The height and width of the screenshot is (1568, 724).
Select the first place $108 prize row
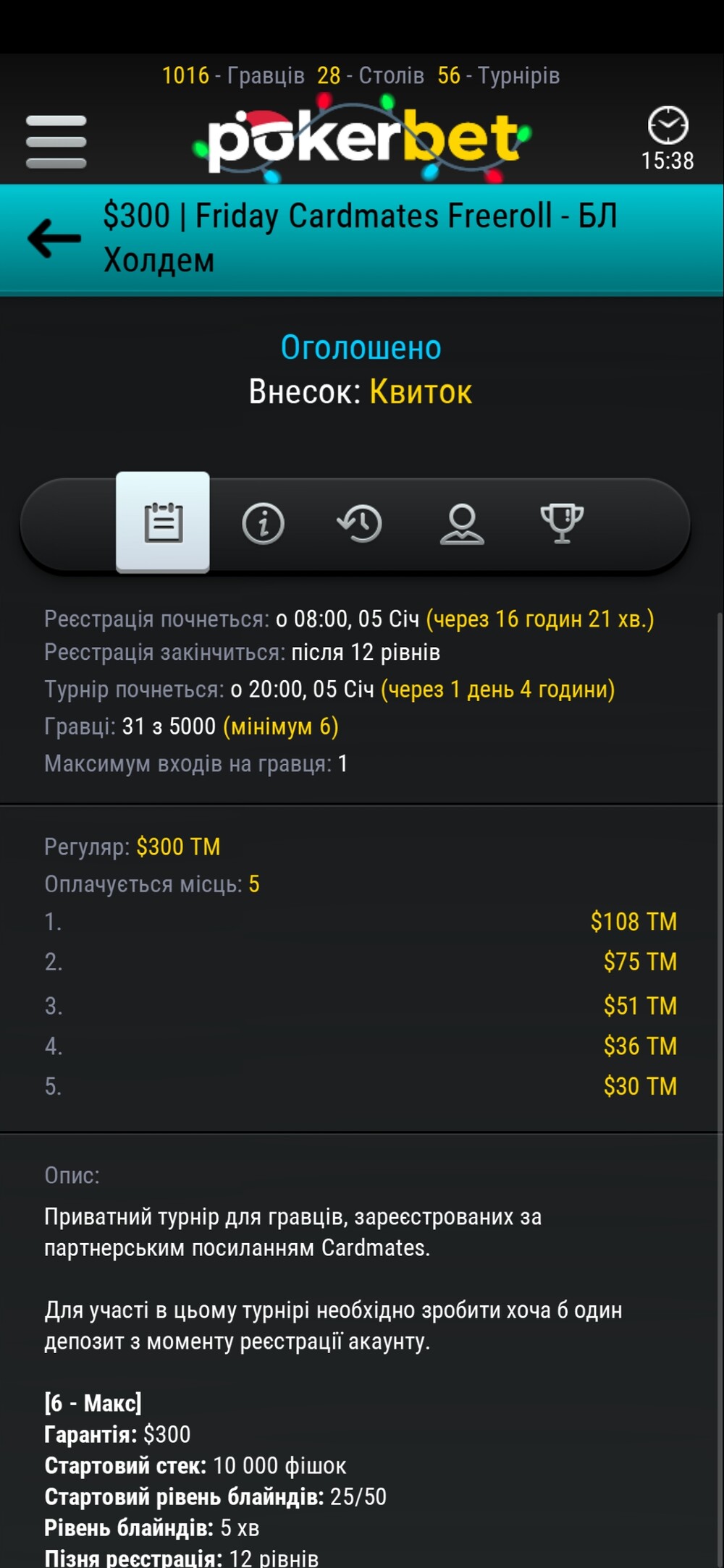tap(361, 921)
